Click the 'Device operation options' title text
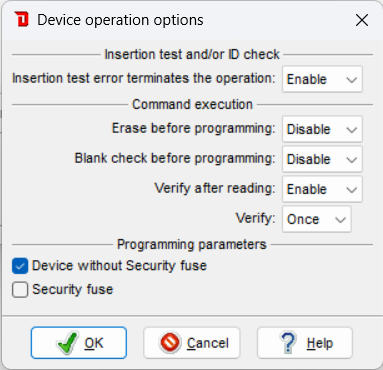The height and width of the screenshot is (370, 383). [120, 20]
